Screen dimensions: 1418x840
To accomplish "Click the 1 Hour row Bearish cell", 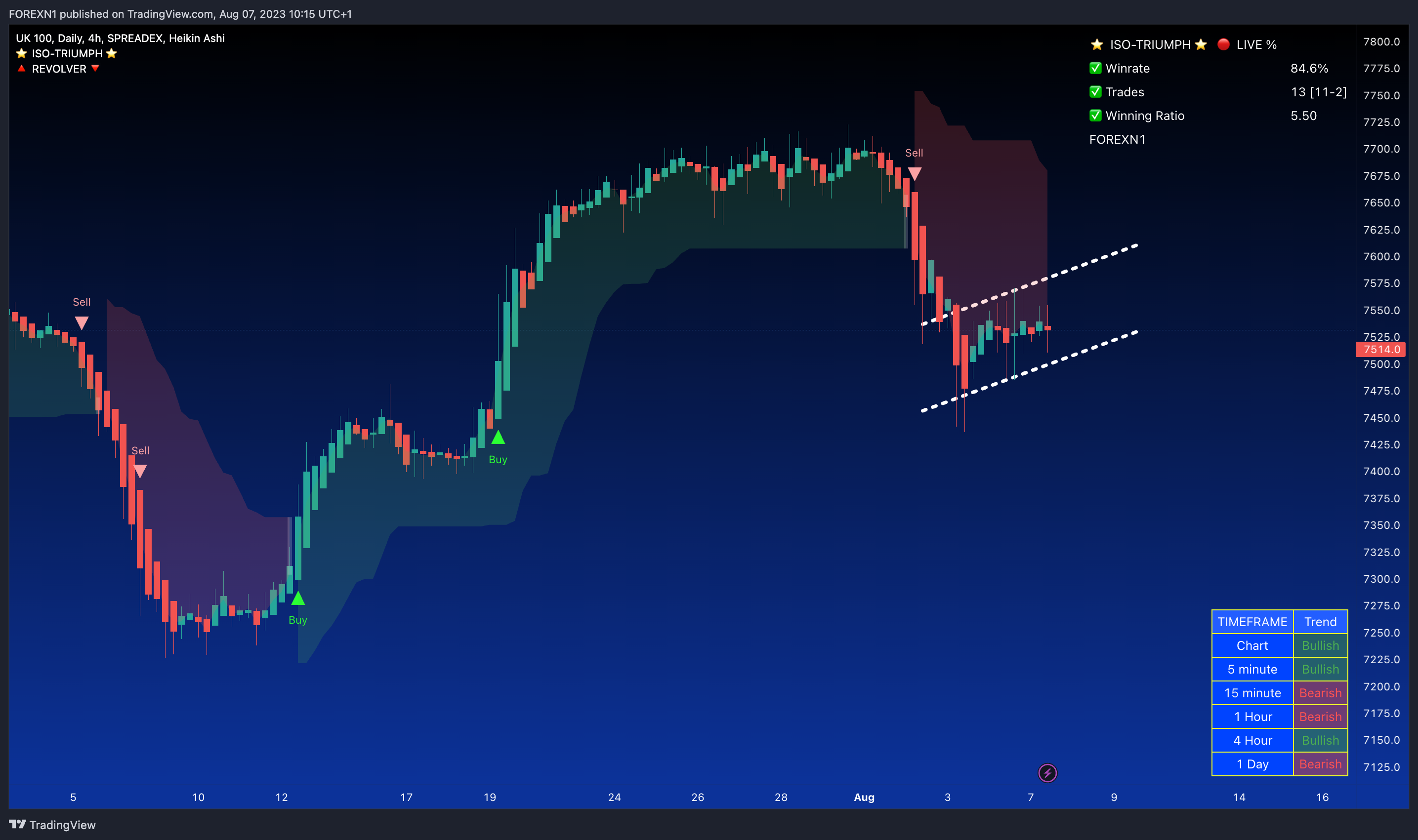I will tap(1321, 717).
